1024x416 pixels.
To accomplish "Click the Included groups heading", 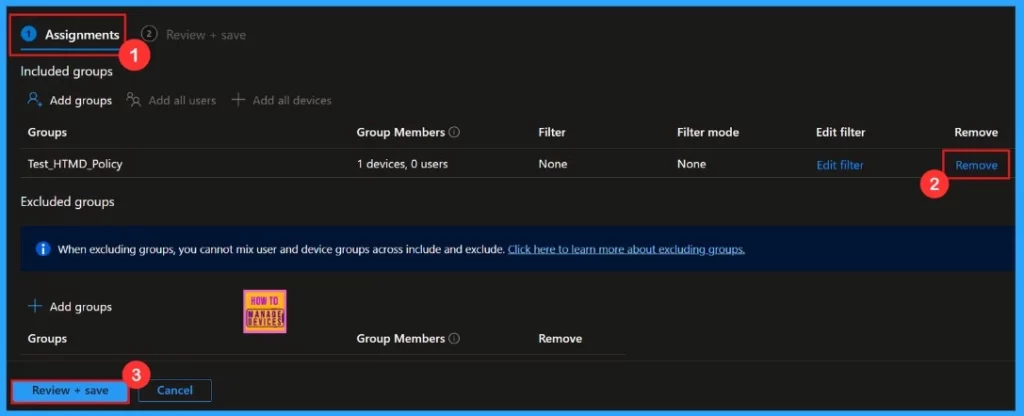I will [67, 72].
